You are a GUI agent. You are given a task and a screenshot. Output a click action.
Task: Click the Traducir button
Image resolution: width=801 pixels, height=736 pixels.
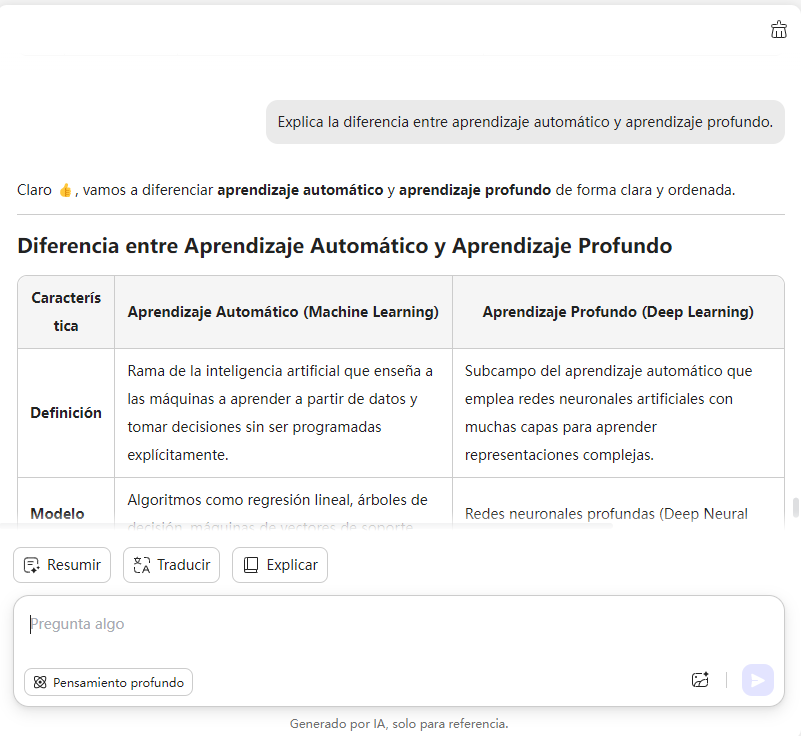(171, 565)
